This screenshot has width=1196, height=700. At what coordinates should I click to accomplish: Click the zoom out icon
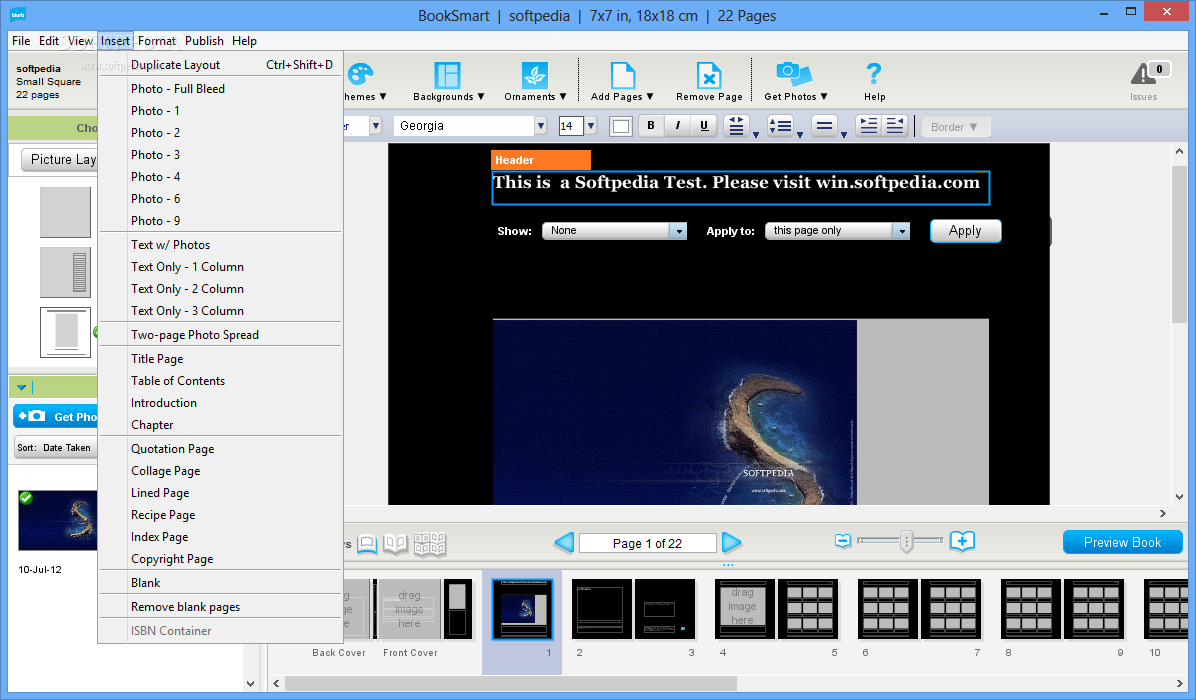(x=843, y=541)
